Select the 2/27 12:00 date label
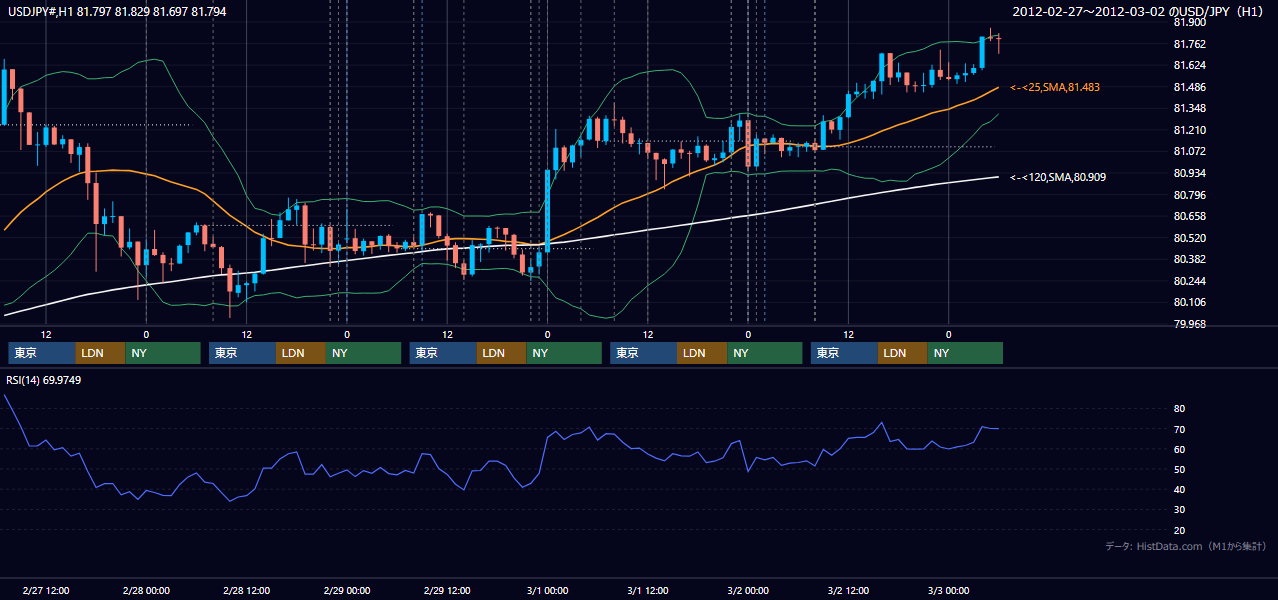Image resolution: width=1278 pixels, height=600 pixels. [46, 590]
